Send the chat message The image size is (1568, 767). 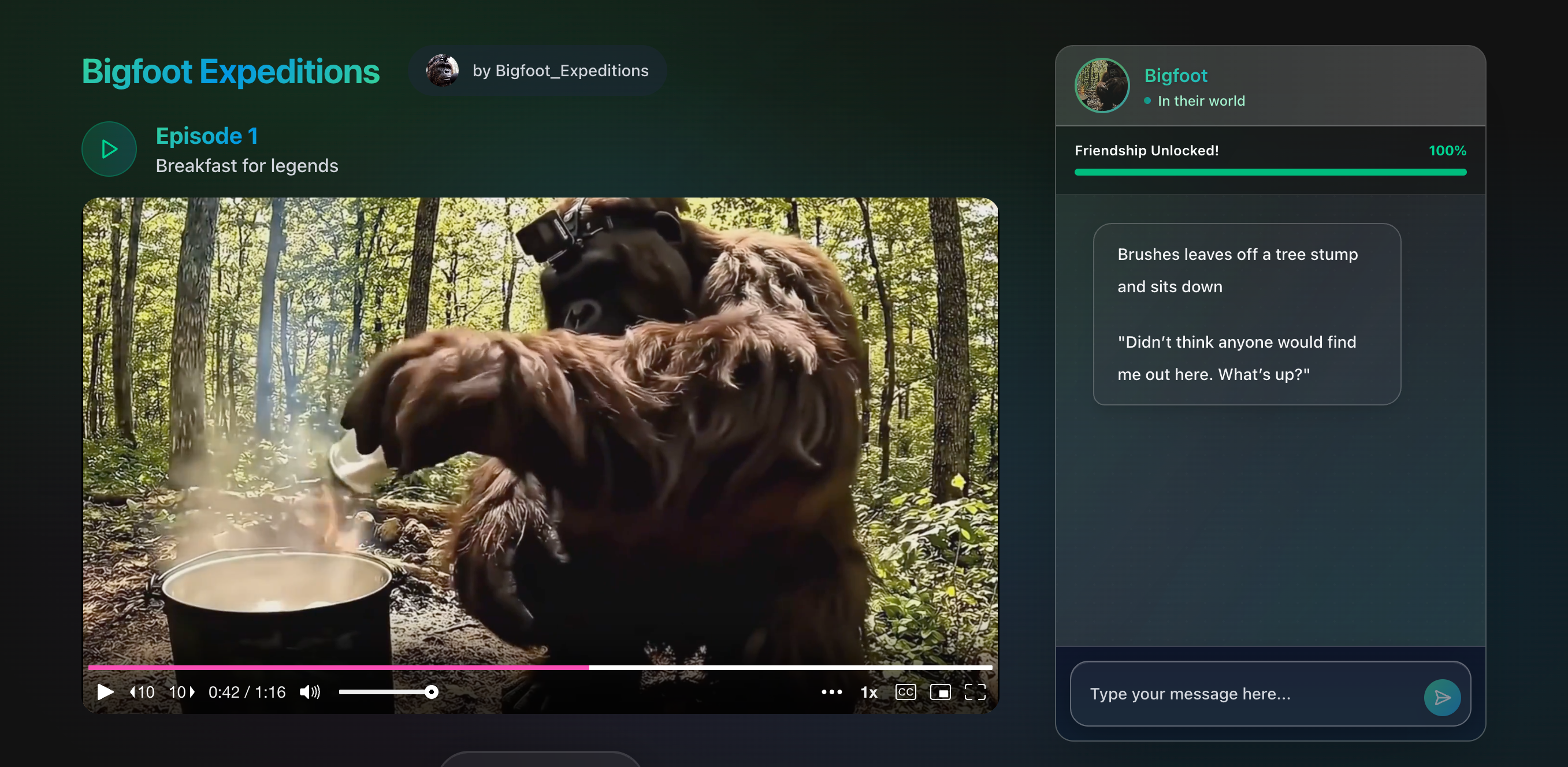pyautogui.click(x=1441, y=698)
